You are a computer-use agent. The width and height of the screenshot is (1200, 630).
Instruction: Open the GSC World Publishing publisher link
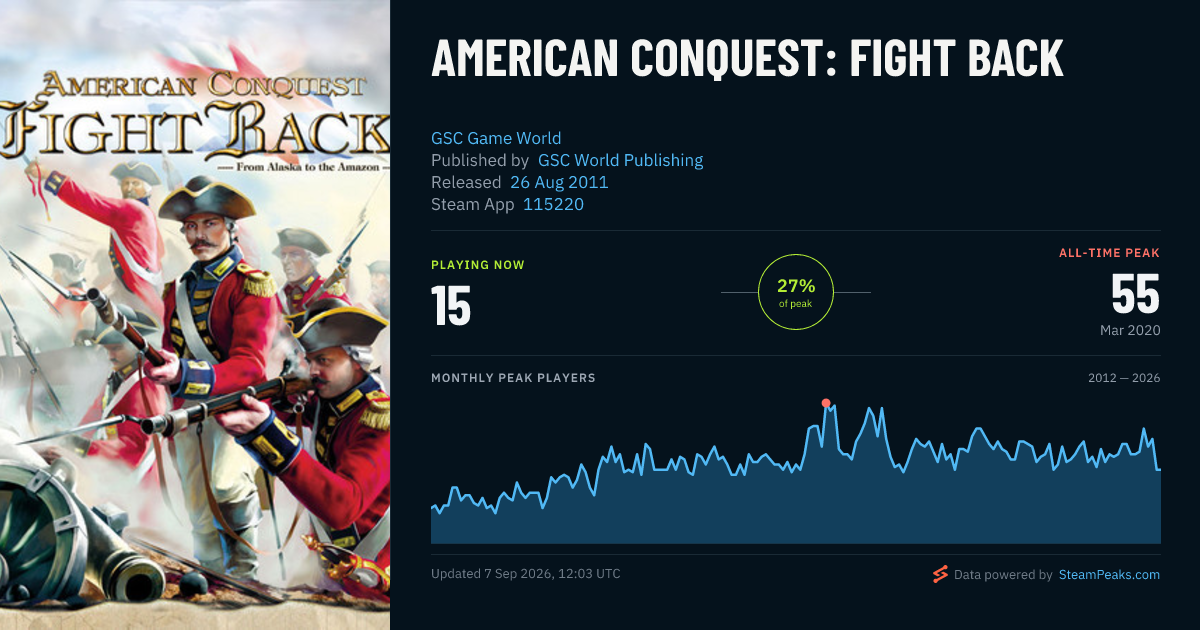pyautogui.click(x=620, y=160)
